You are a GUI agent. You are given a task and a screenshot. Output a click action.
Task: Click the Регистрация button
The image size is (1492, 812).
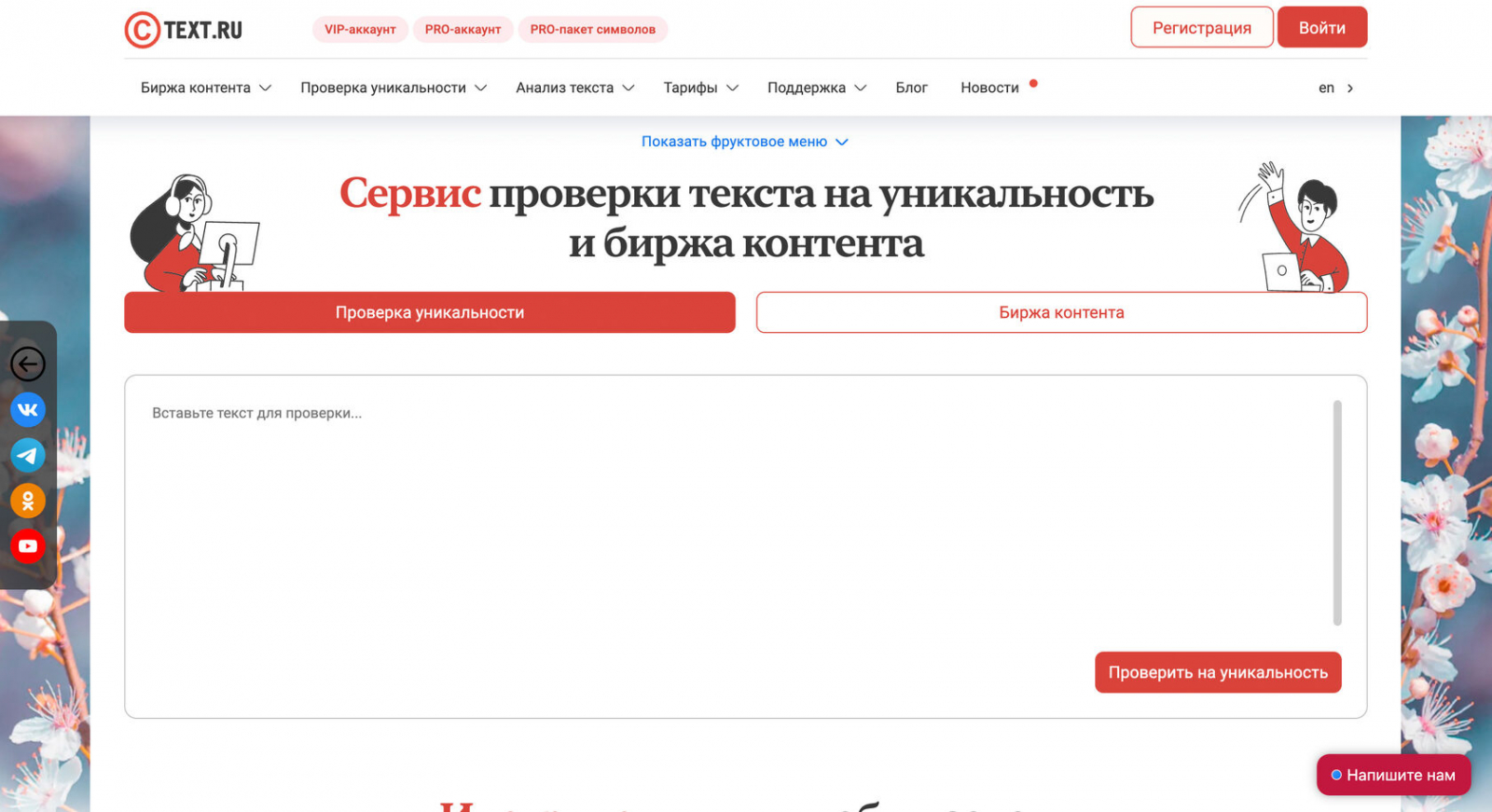tap(1202, 27)
